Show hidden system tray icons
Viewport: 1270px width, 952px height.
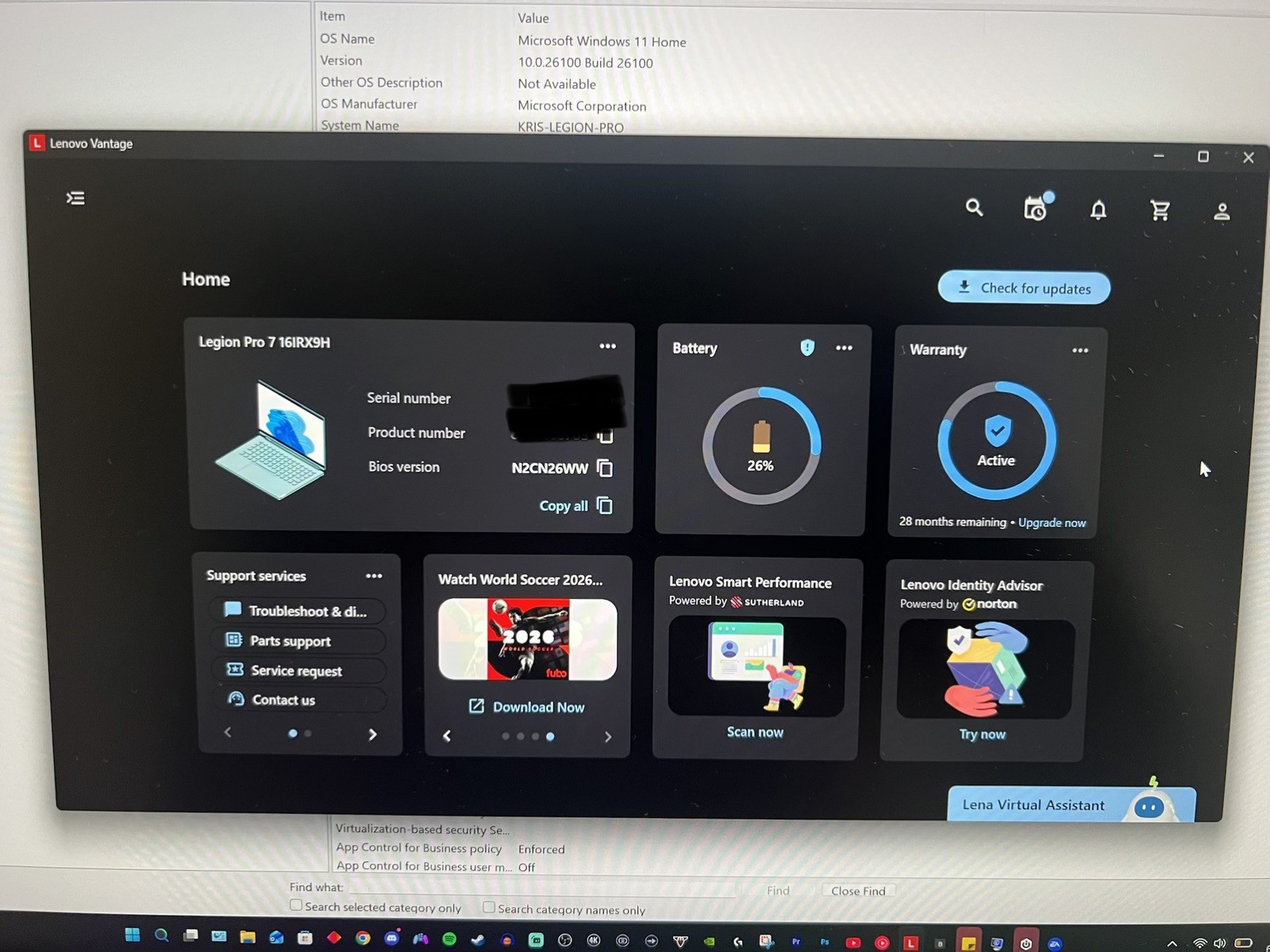(1172, 944)
